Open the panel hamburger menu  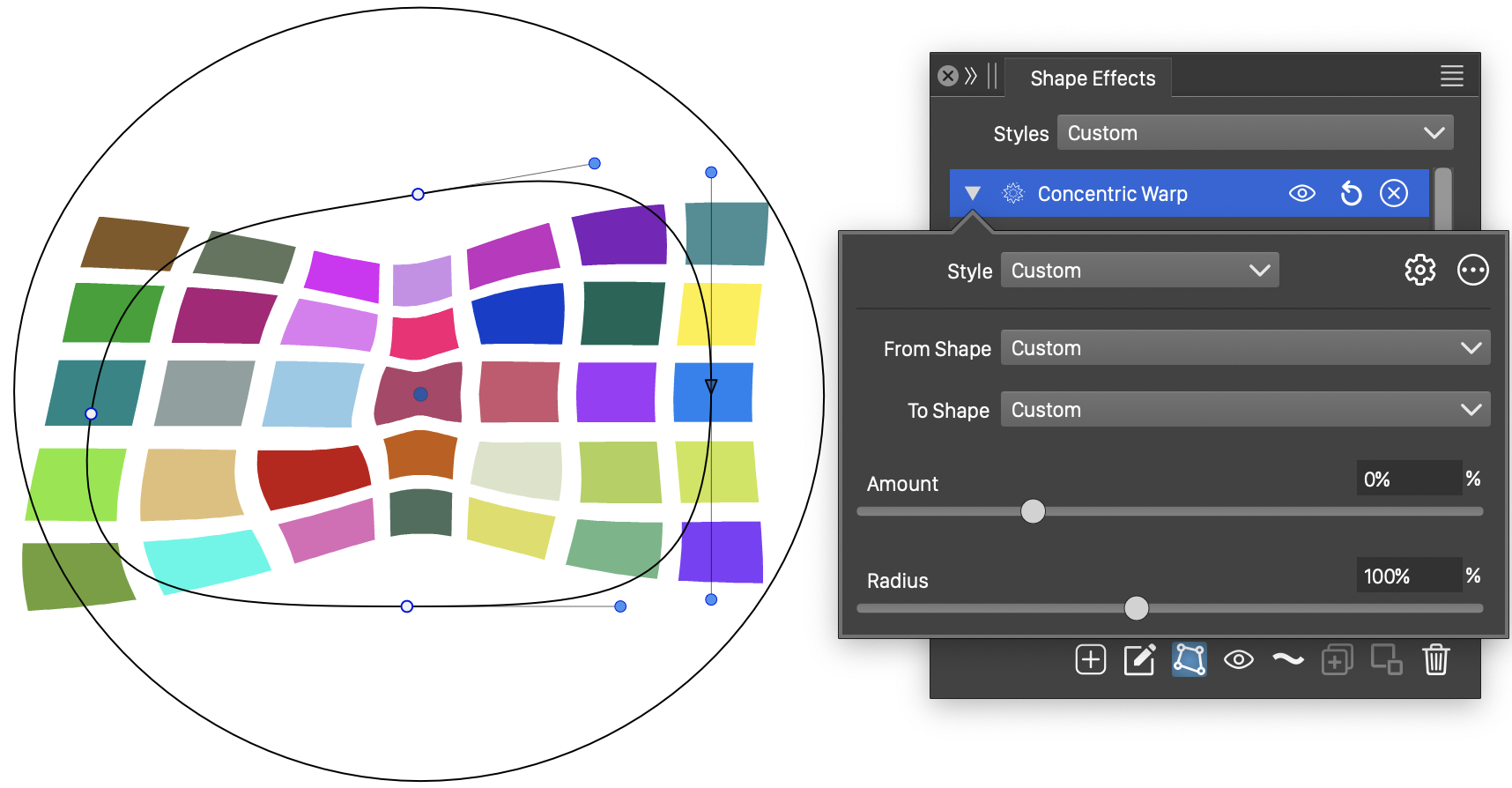click(x=1451, y=77)
